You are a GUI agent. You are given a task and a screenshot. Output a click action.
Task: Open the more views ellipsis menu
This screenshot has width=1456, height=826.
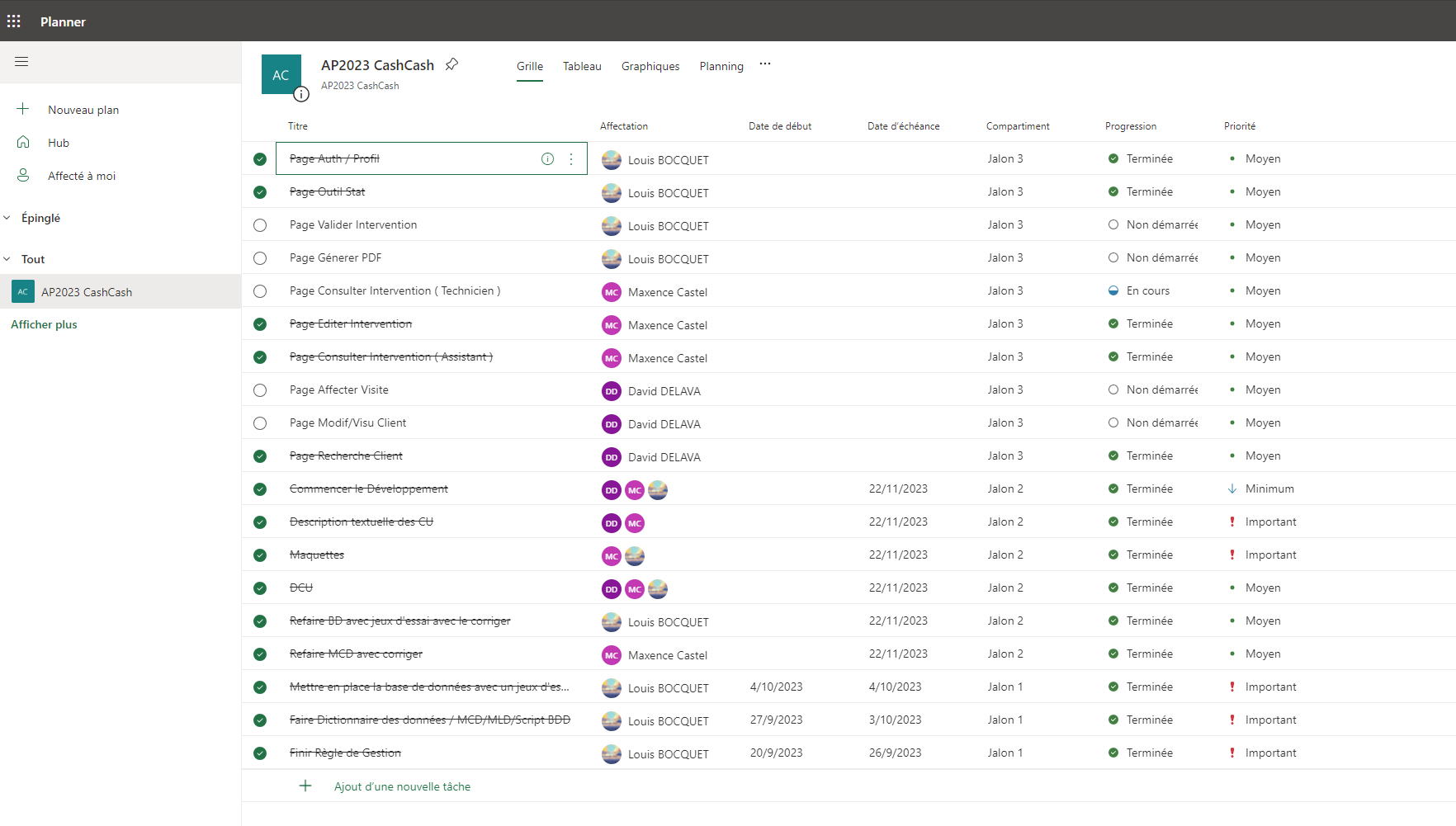765,64
